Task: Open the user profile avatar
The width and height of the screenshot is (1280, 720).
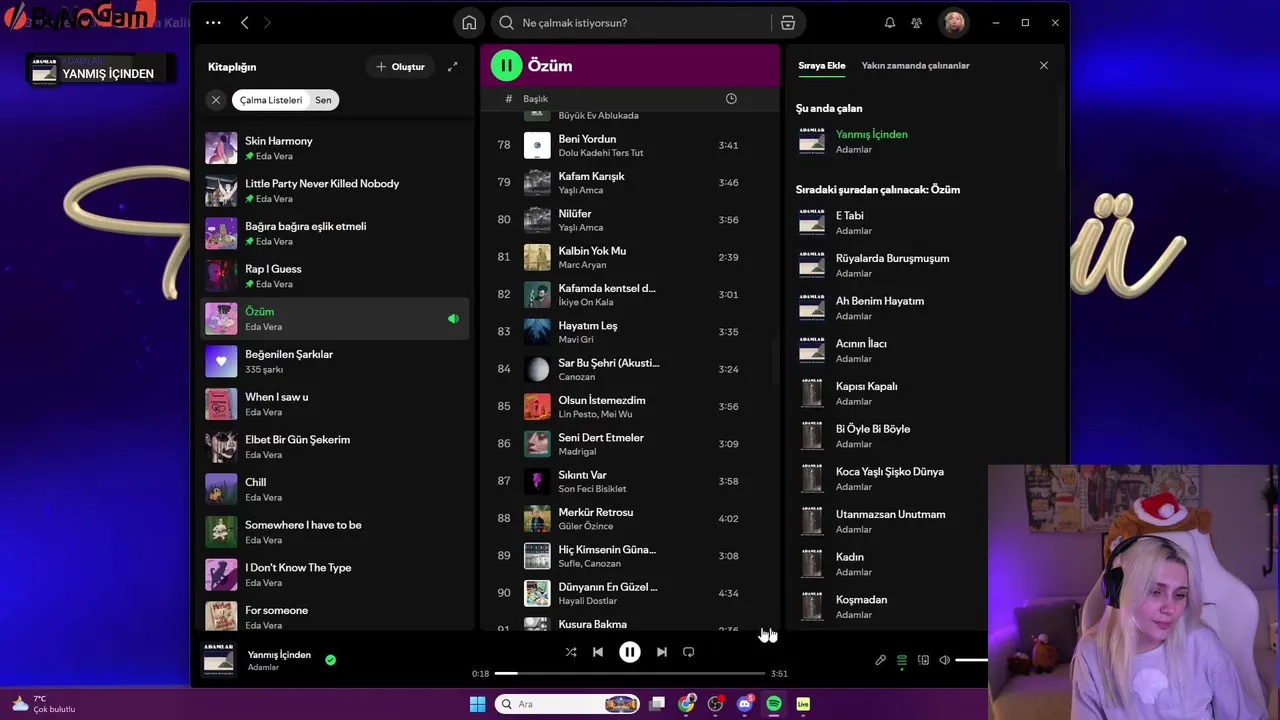Action: click(x=954, y=23)
